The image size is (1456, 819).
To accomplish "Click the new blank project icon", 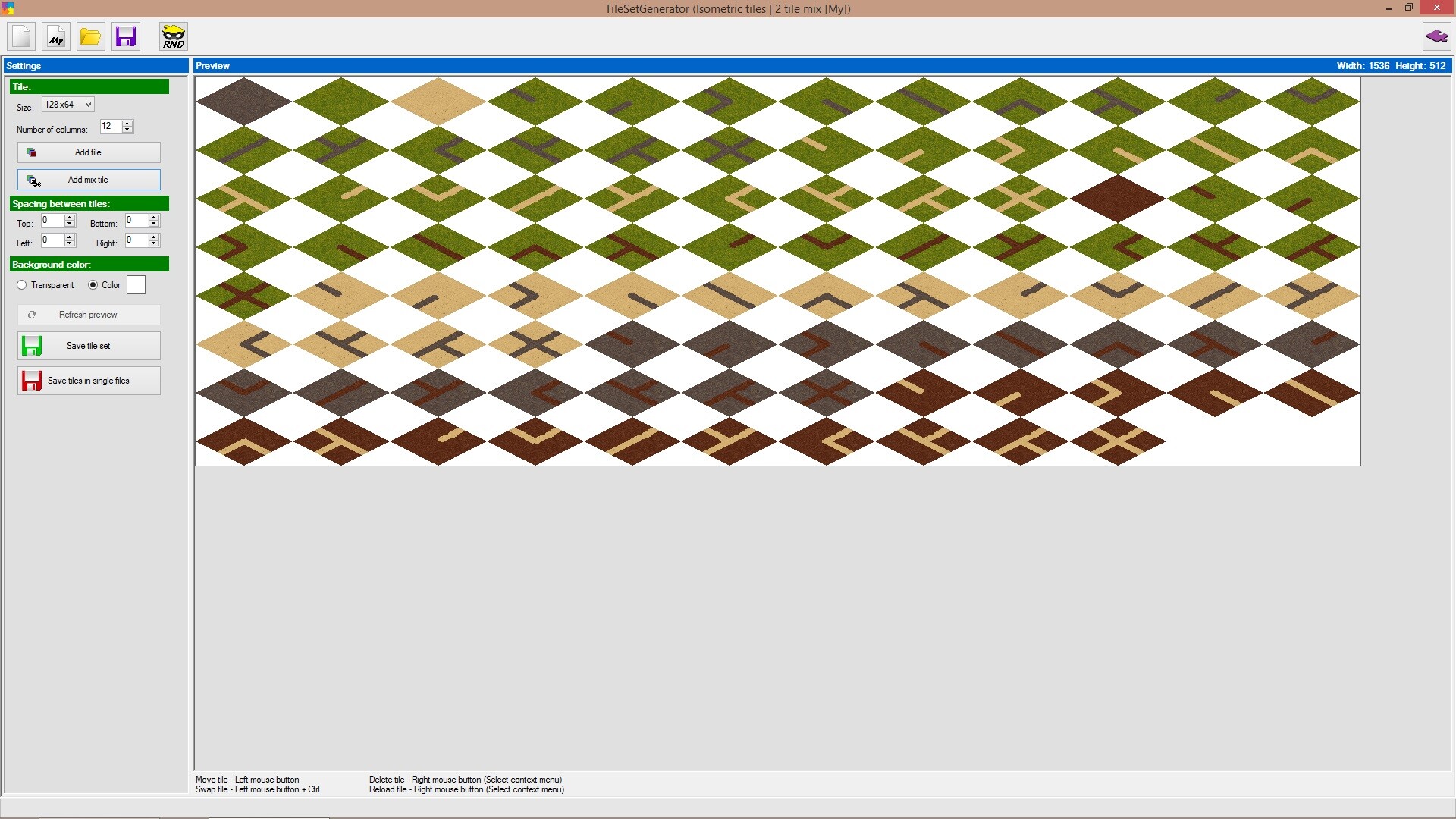I will (x=21, y=36).
